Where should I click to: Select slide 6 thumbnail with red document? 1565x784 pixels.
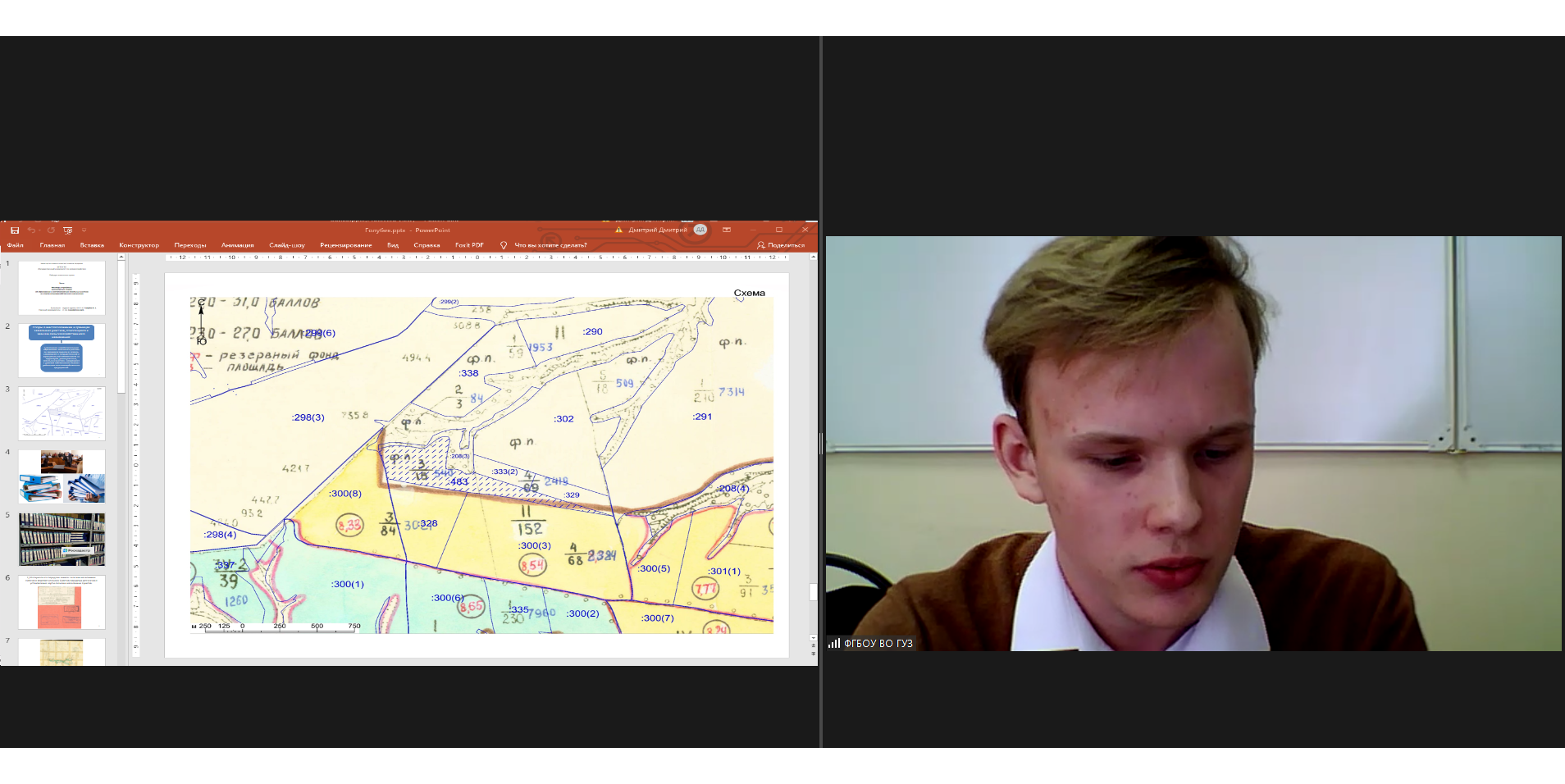62,602
